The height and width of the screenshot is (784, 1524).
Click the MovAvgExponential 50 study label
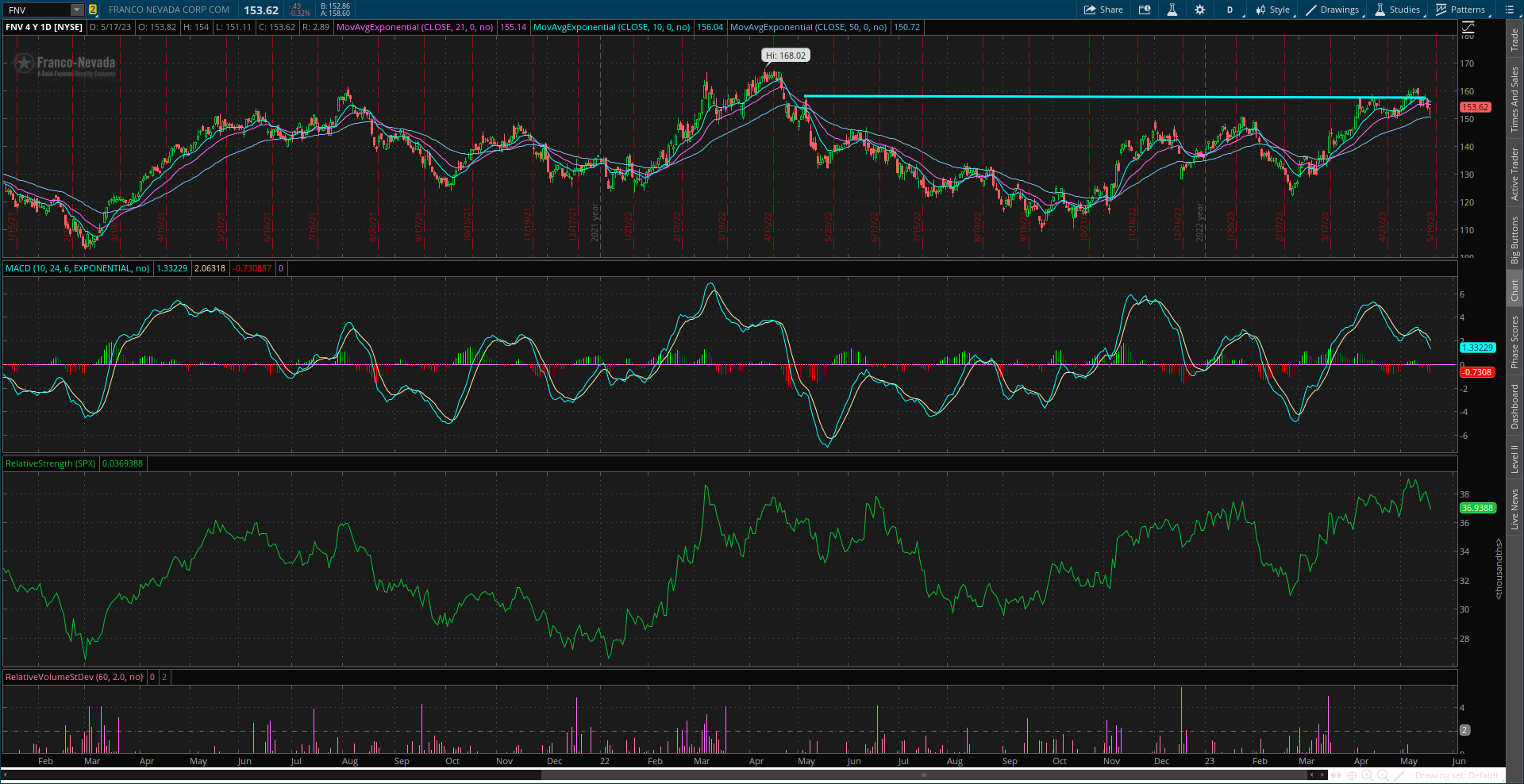(808, 27)
